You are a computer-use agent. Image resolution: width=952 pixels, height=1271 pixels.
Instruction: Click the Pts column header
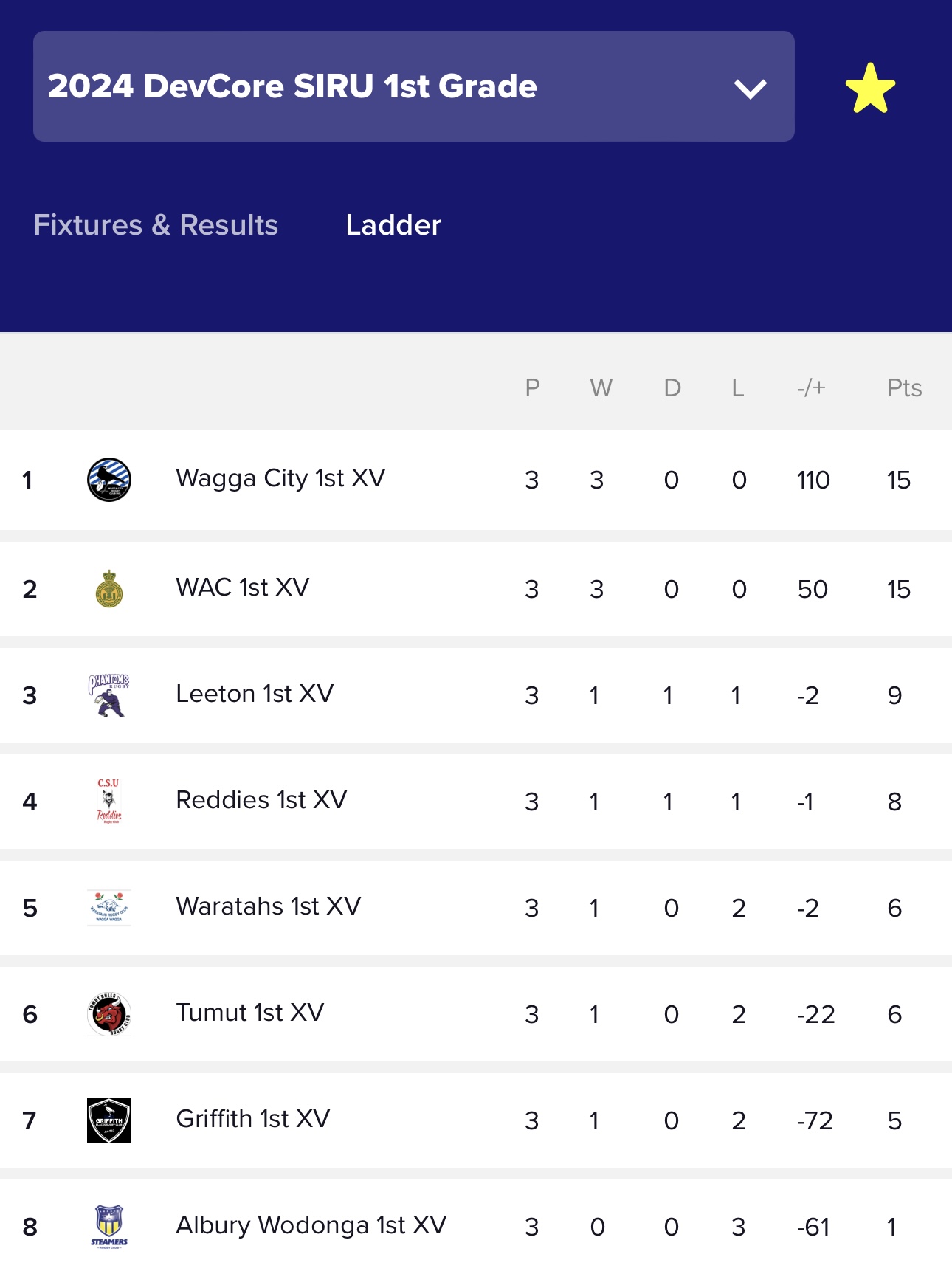904,388
